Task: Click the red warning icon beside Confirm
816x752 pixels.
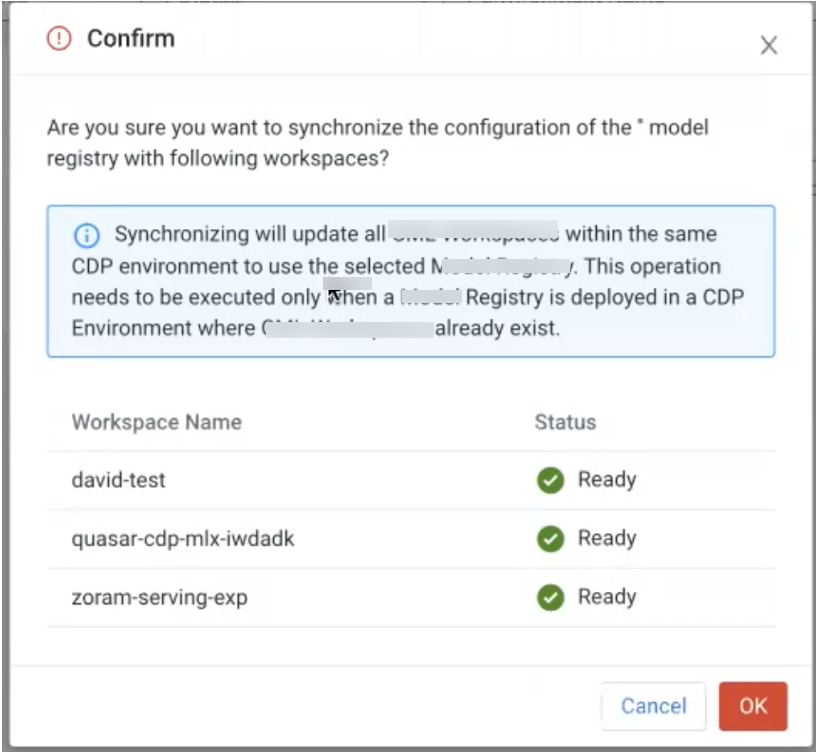Action: (x=60, y=39)
